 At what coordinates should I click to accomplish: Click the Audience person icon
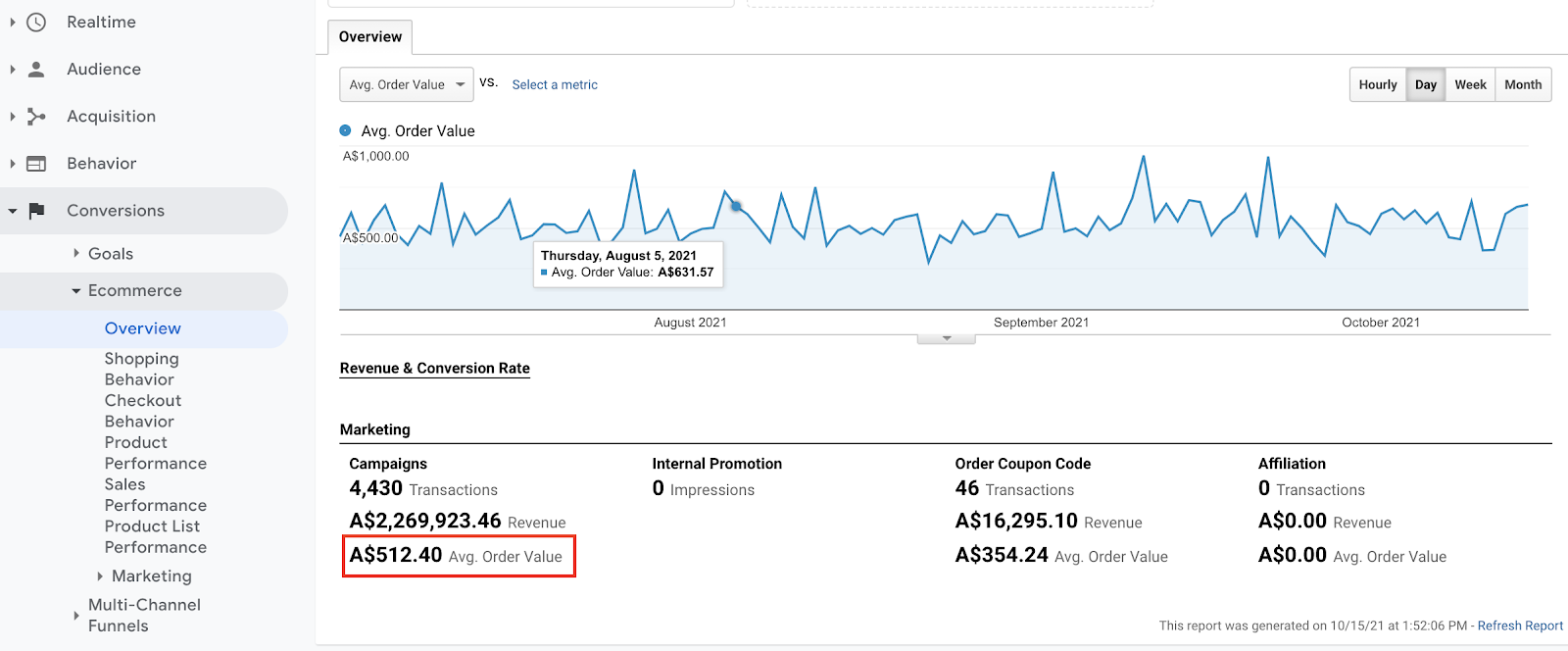point(36,69)
